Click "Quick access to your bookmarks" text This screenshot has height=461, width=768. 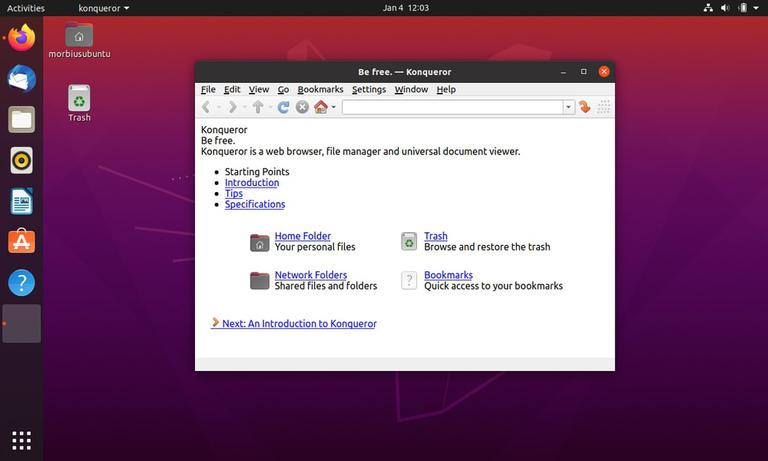493,286
